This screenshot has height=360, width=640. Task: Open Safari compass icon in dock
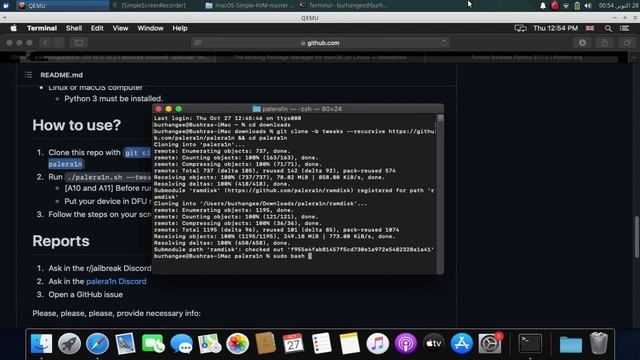tap(97, 343)
